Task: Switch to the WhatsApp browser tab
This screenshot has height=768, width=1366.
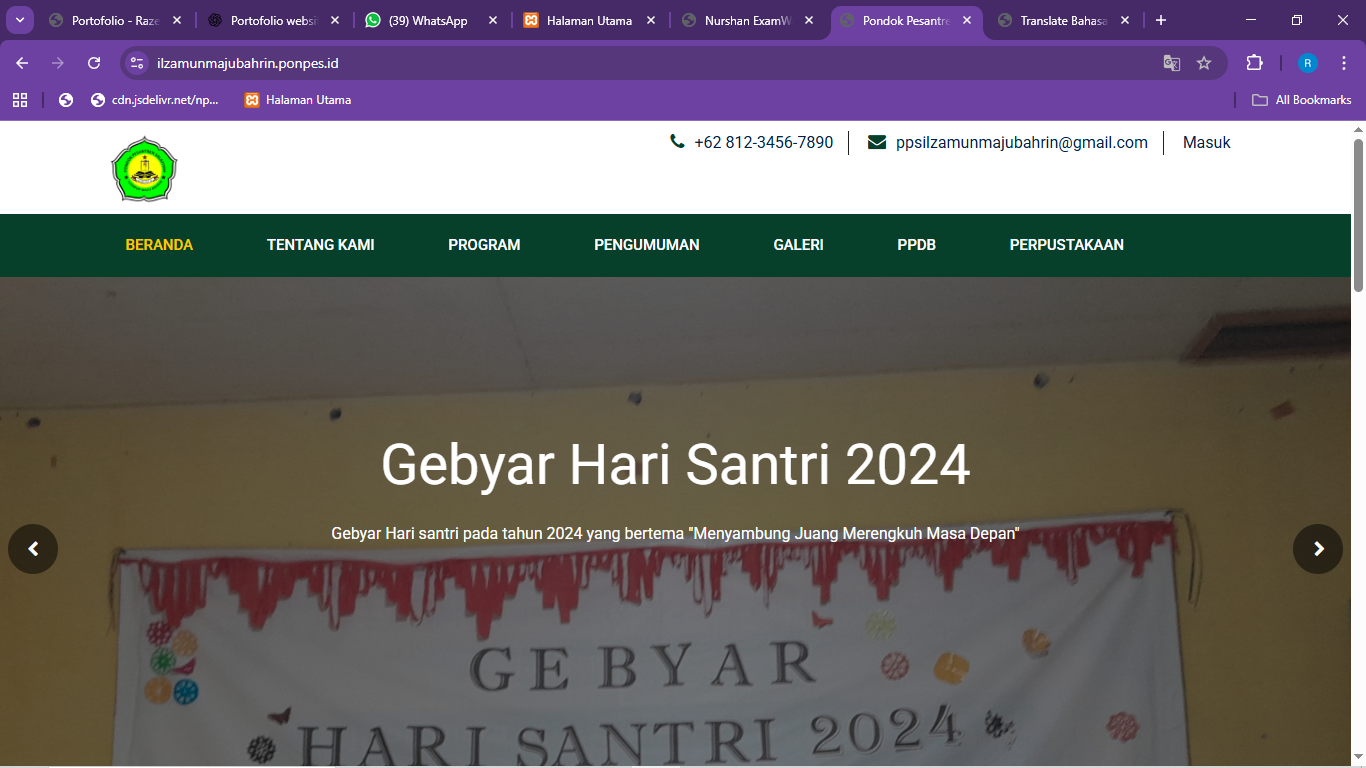Action: click(x=424, y=19)
